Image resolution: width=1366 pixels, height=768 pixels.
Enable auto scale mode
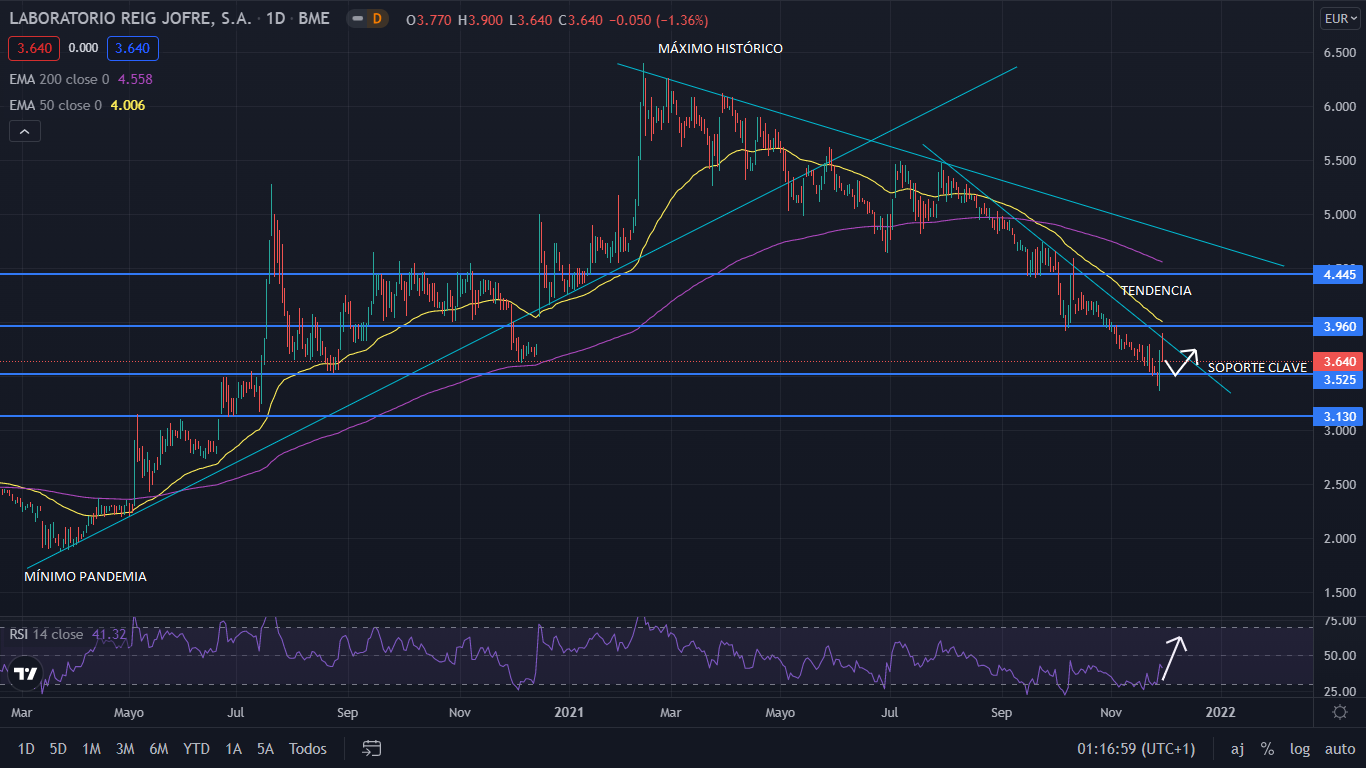(1339, 748)
